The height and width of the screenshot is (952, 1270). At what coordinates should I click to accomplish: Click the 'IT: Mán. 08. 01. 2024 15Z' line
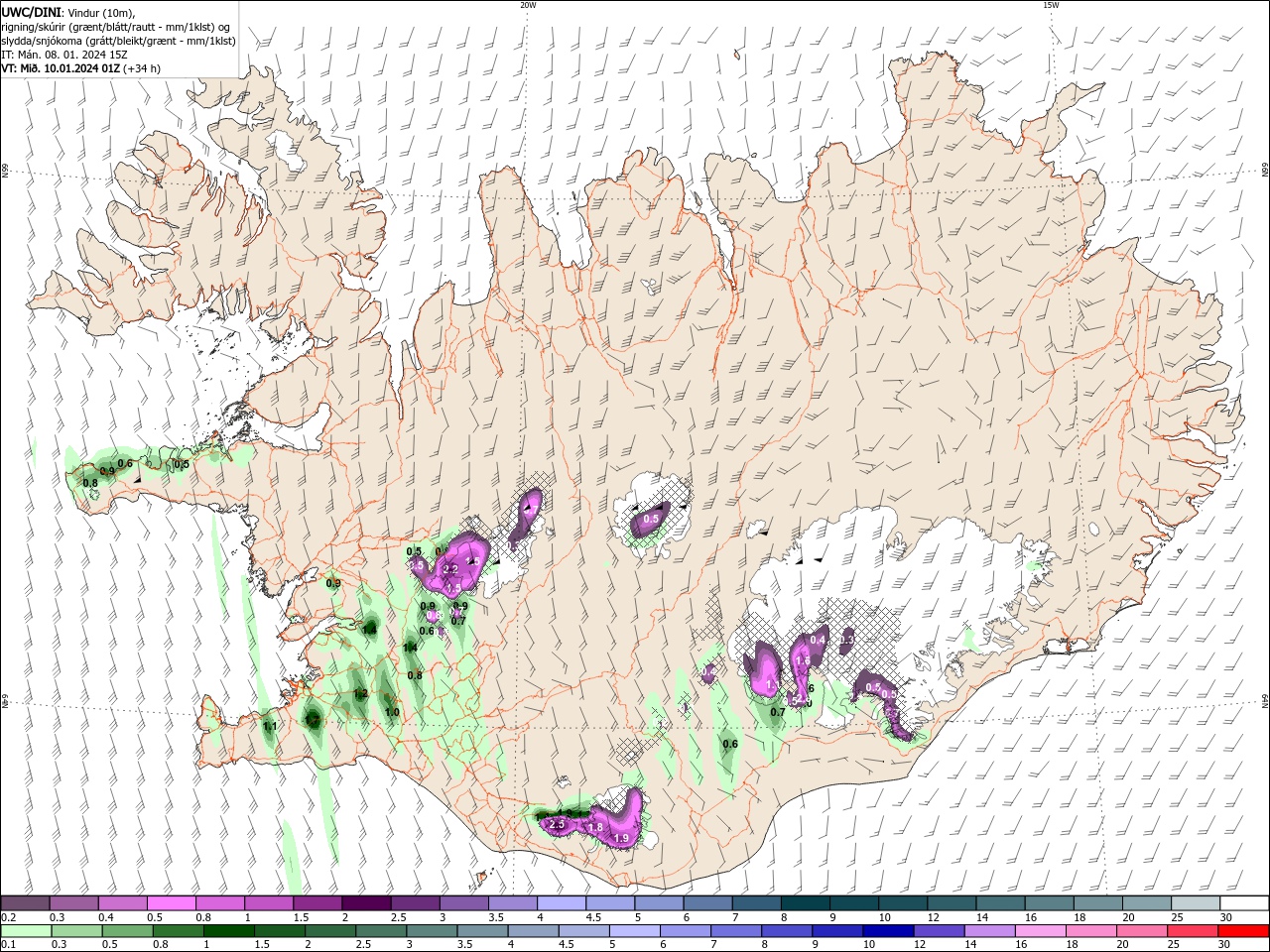(64, 55)
